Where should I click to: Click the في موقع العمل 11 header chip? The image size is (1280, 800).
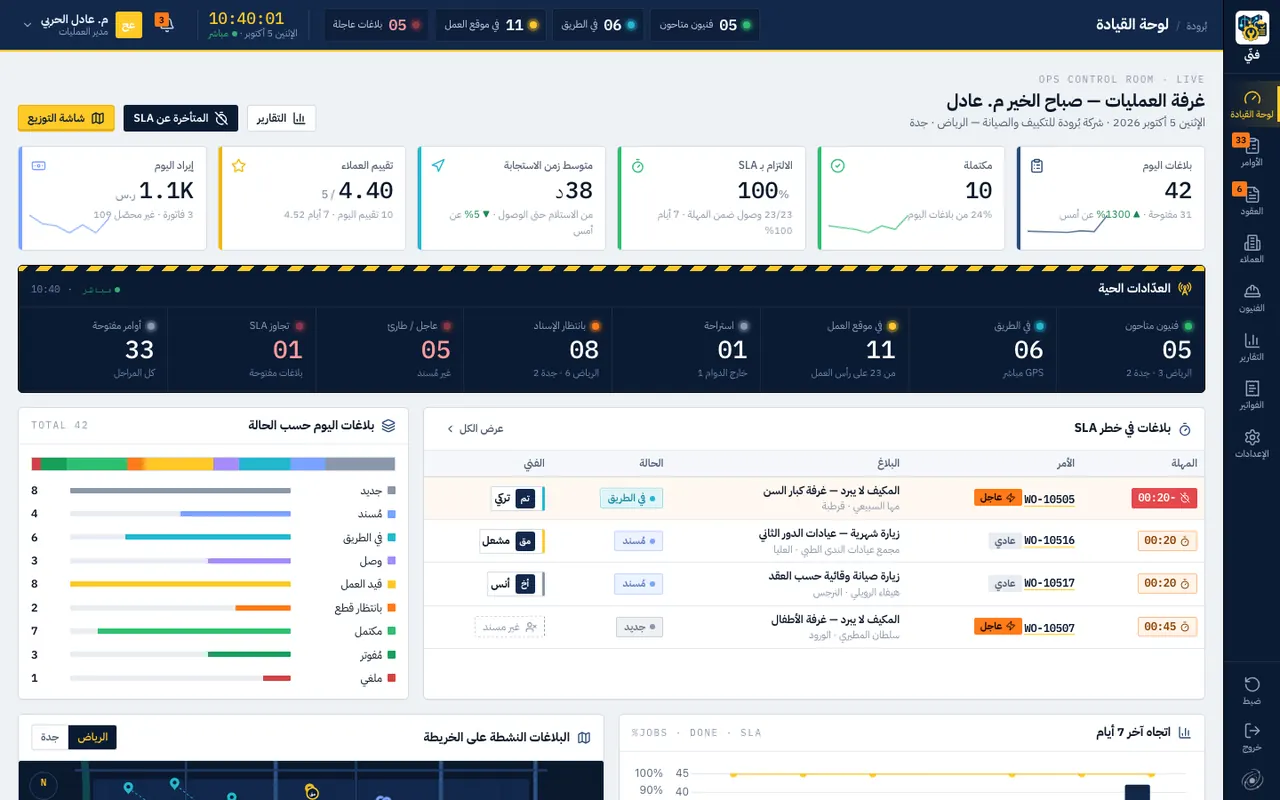pos(490,25)
